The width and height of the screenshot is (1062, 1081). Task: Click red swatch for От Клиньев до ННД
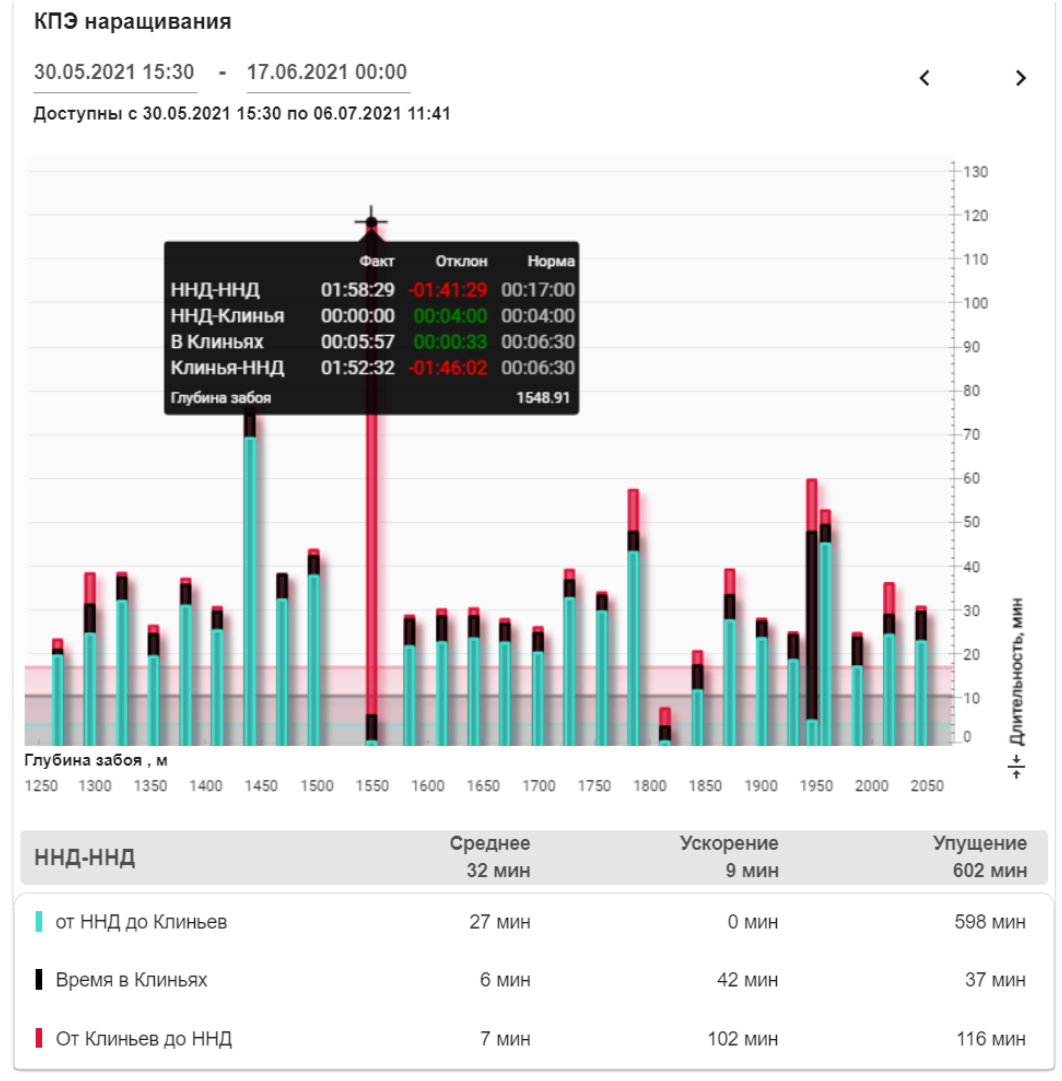coord(39,1039)
